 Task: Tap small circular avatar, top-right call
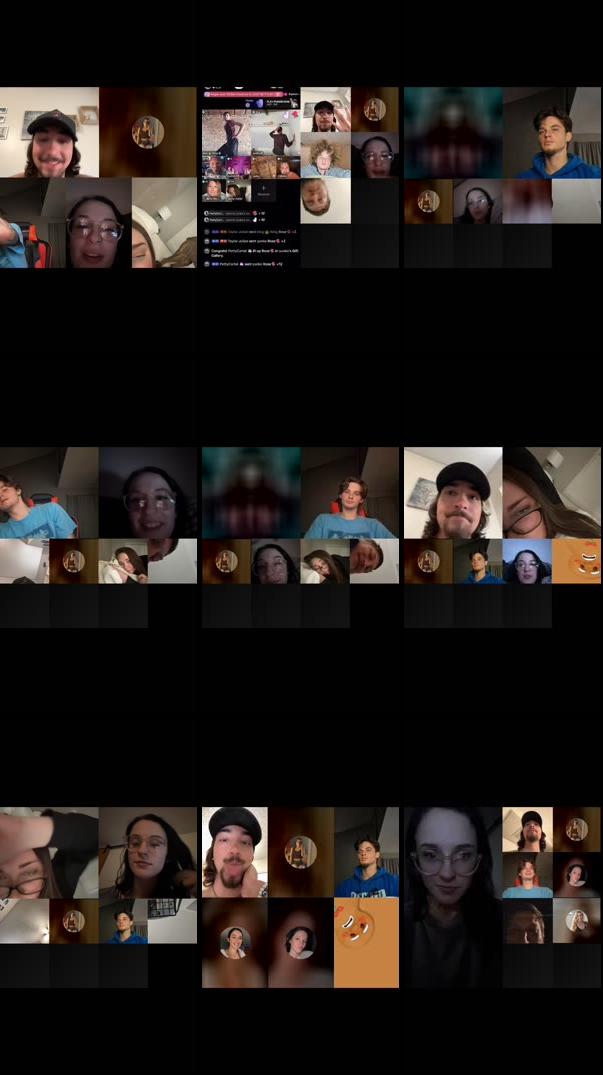[428, 201]
